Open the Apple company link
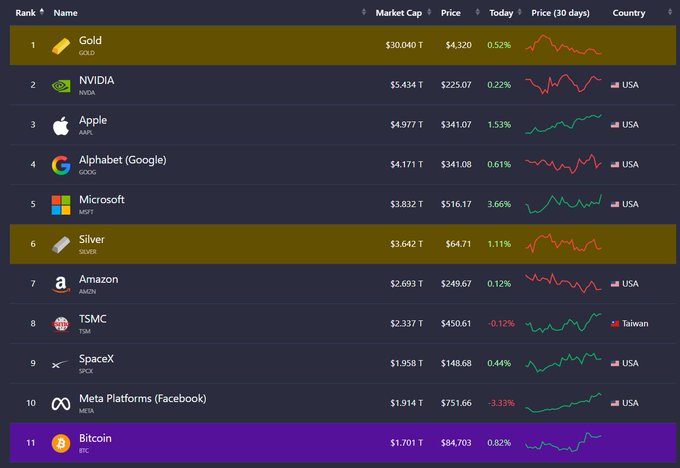680x468 pixels. click(93, 120)
